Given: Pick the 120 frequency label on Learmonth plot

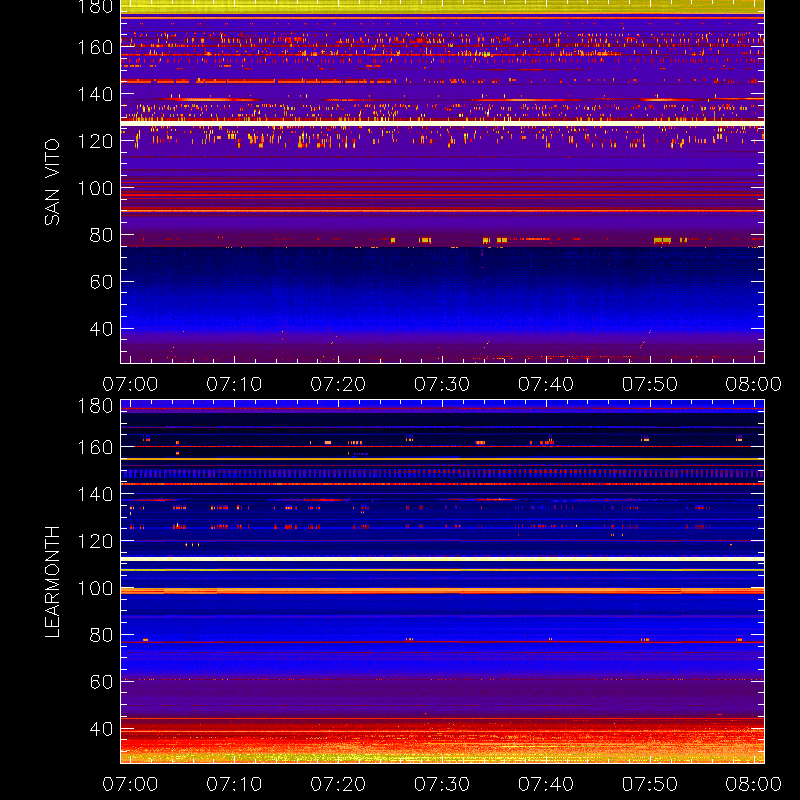Looking at the screenshot, I should (x=95, y=541).
